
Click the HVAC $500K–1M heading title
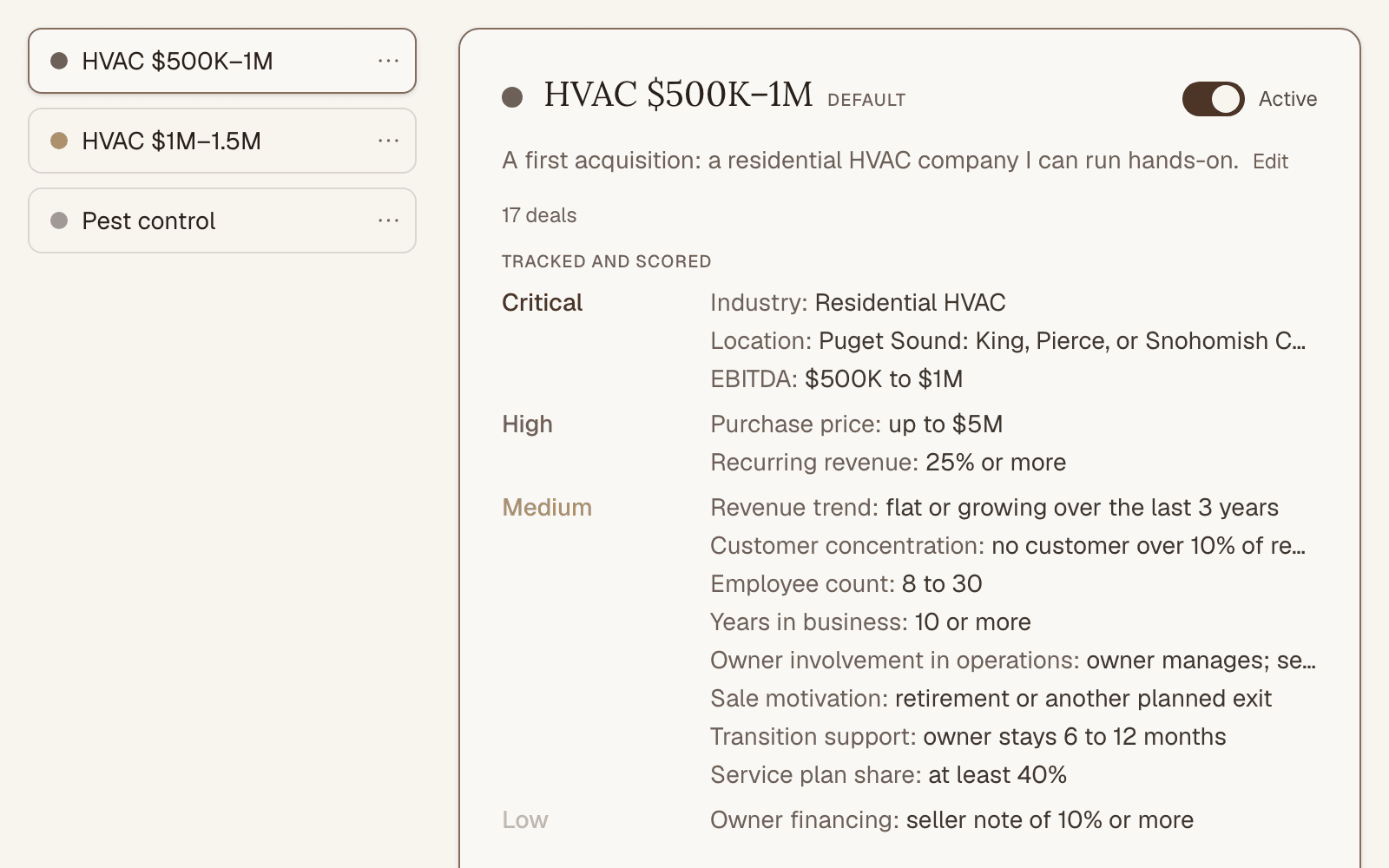[x=678, y=95]
